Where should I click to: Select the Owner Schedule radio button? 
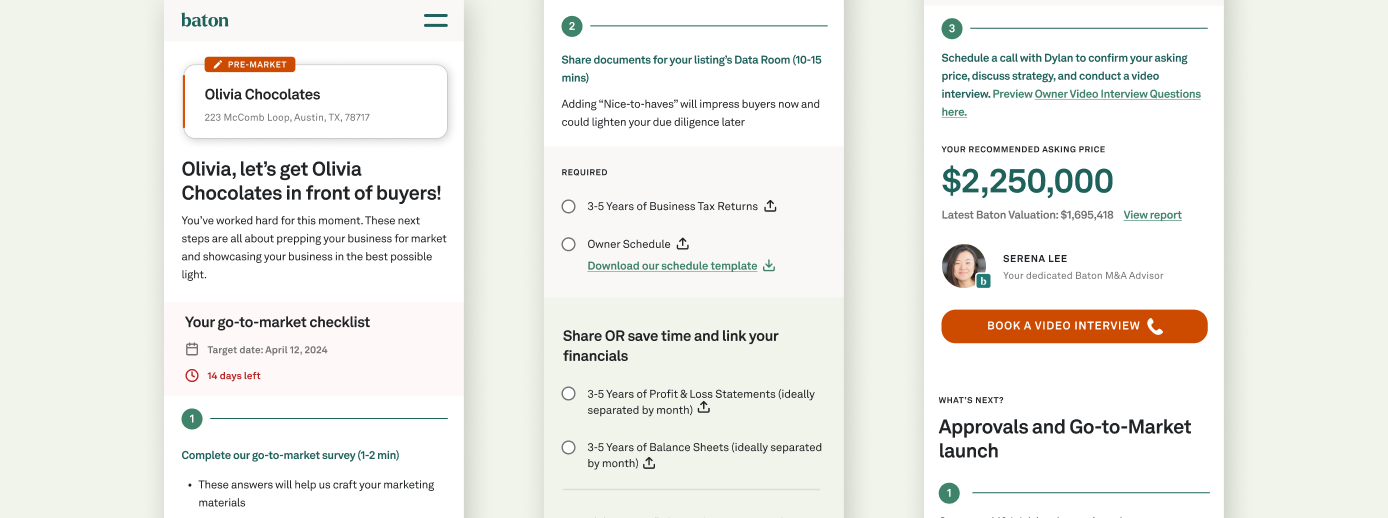568,244
